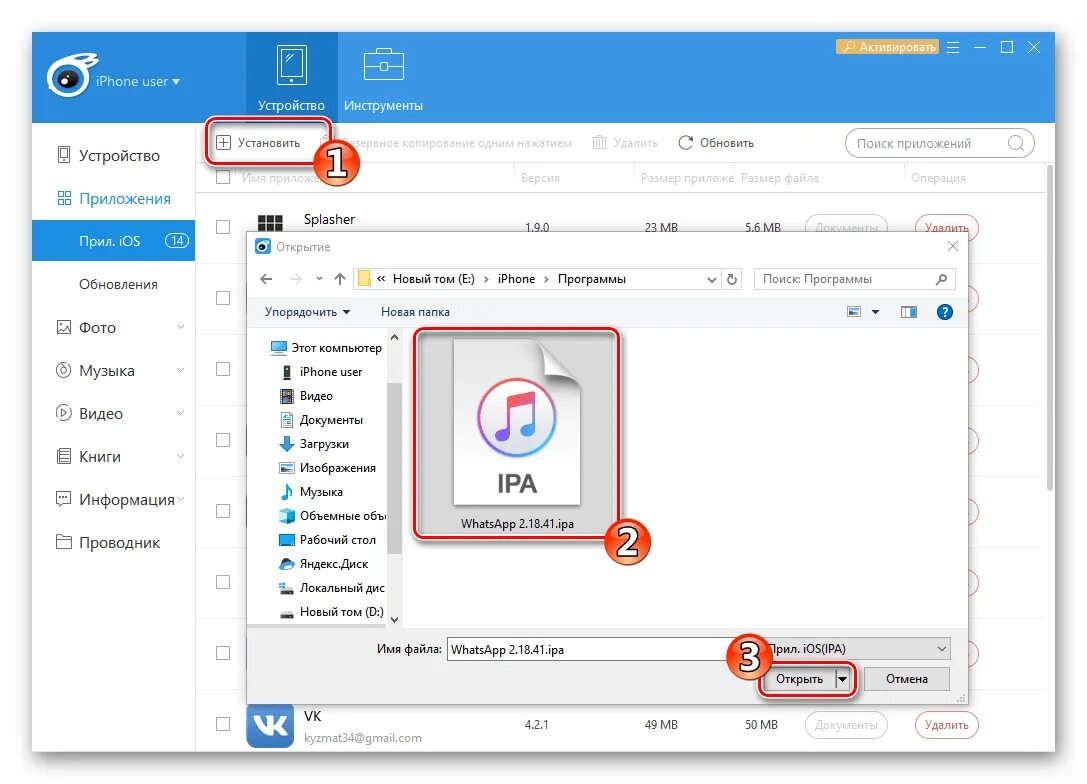Click the Отмена button
Image resolution: width=1087 pixels, height=784 pixels.
point(907,679)
